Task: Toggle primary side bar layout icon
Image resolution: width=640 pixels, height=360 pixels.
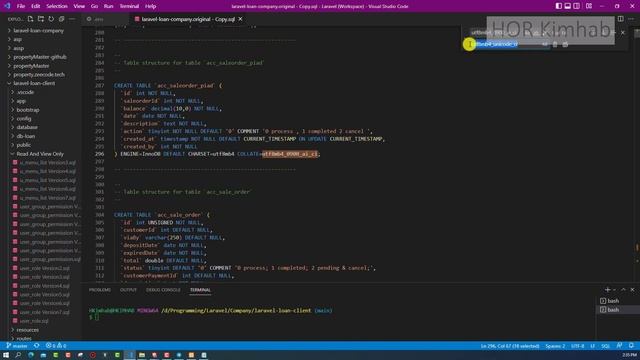Action: 558,6
